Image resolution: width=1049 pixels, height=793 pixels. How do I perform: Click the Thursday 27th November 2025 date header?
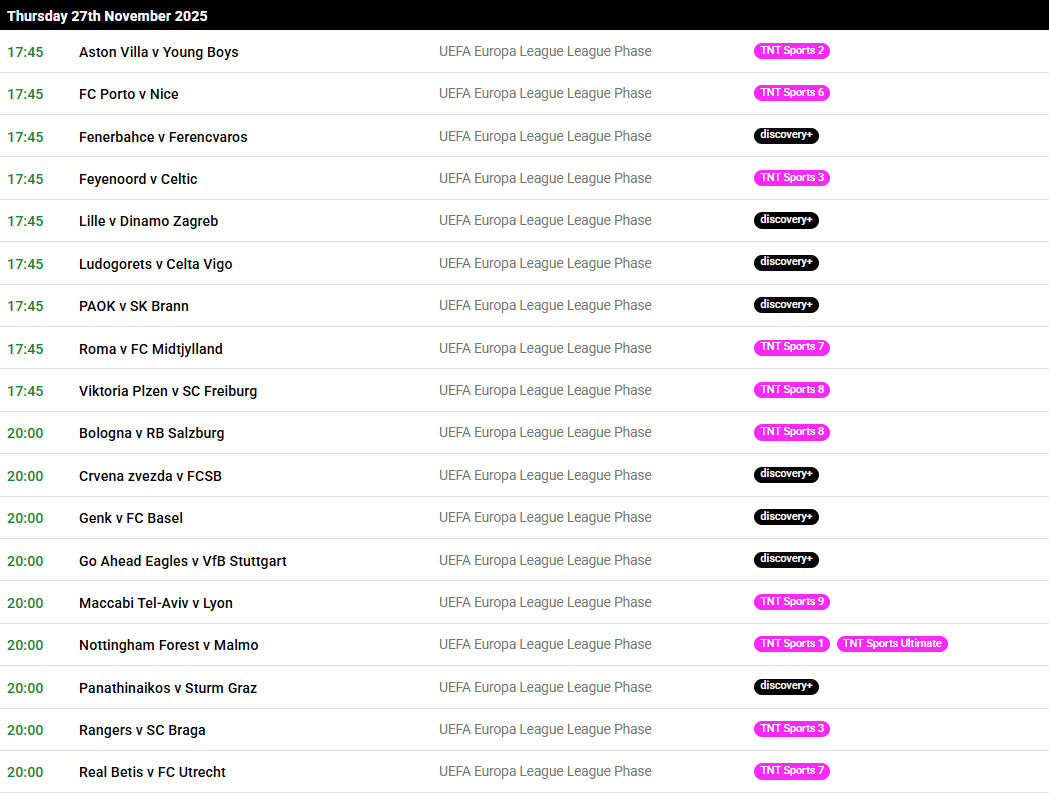point(107,16)
